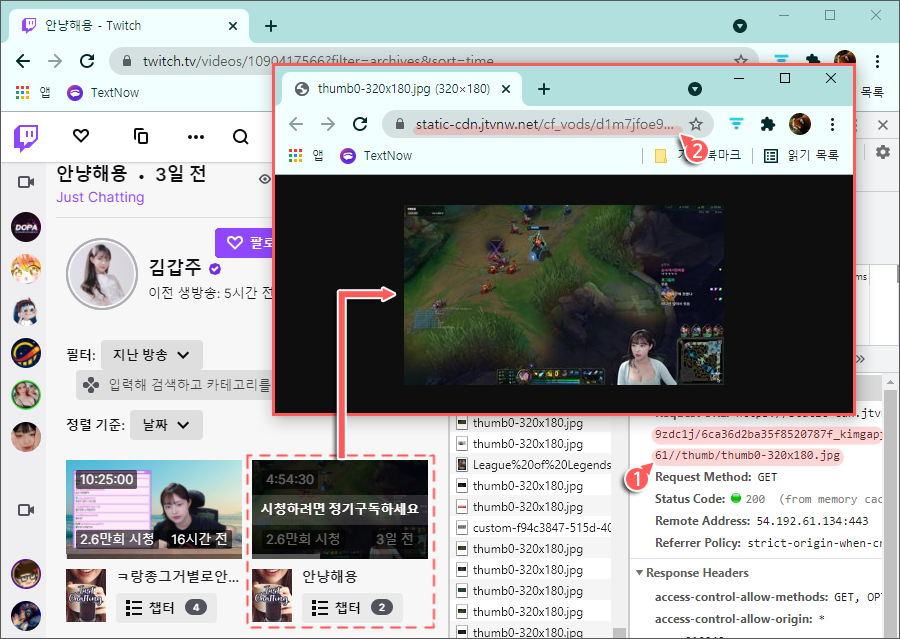
Task: Open TextNow bookmark in the back Twitch window
Action: coord(103,92)
